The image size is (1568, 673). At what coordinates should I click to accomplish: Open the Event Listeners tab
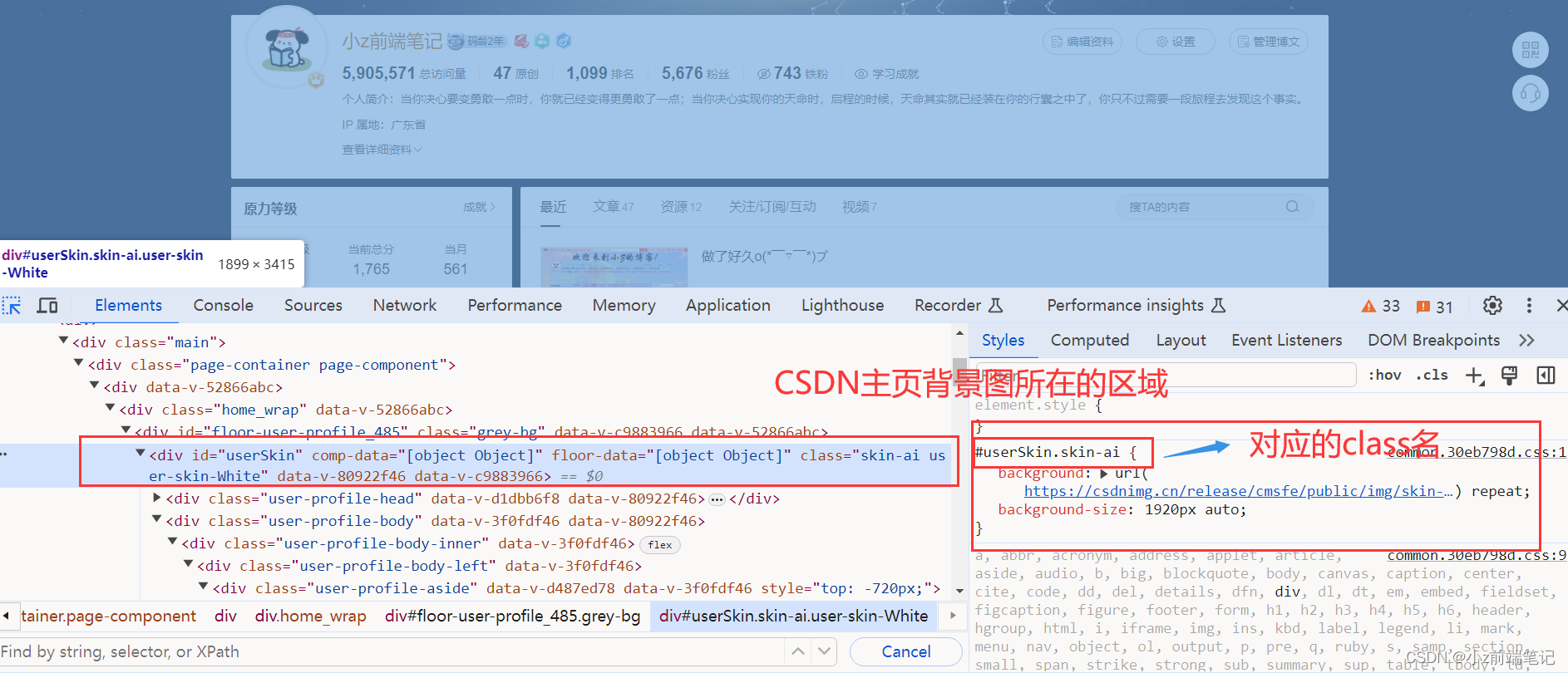[1286, 341]
